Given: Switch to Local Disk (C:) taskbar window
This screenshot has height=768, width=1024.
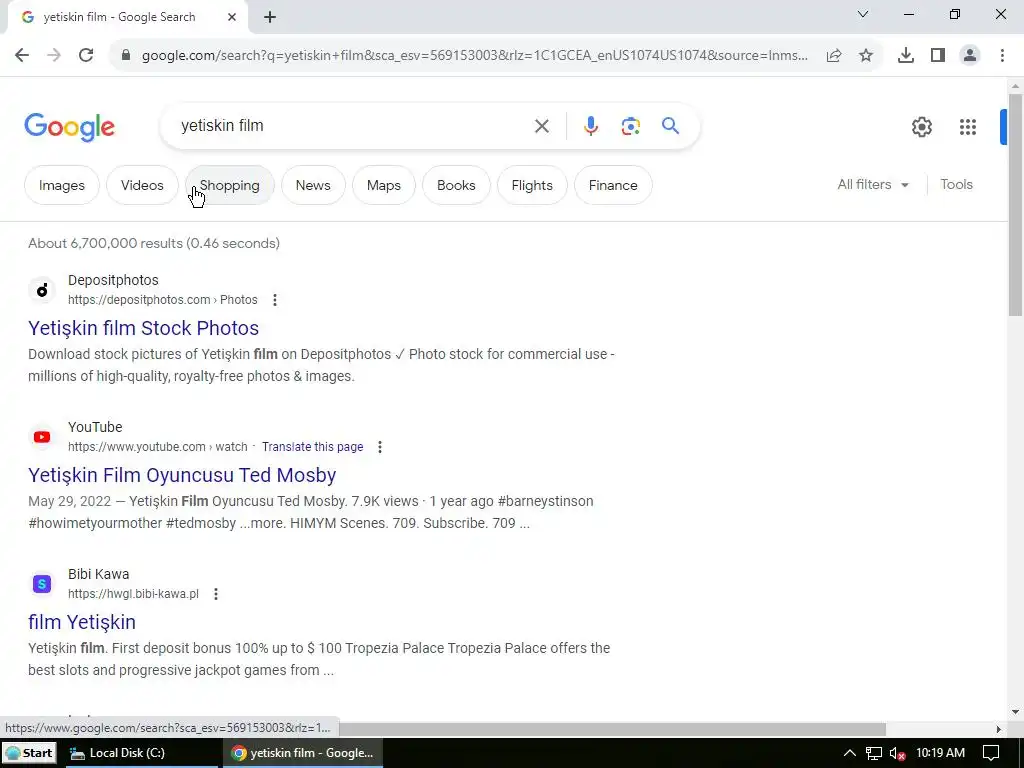Looking at the screenshot, I should (142, 753).
